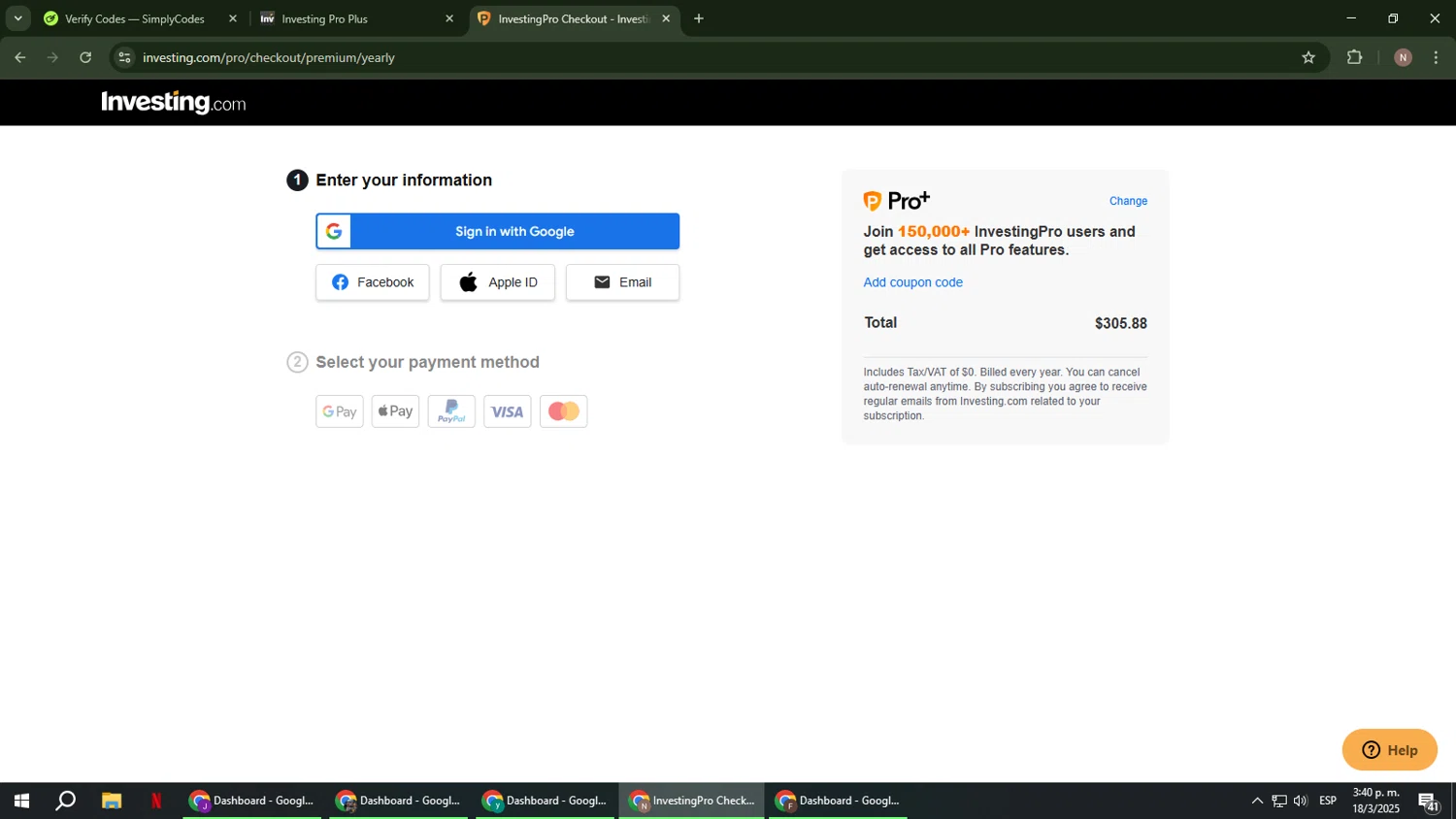Switch to the first Dashboard Chrome taskbar window
The width and height of the screenshot is (1456, 819).
(x=252, y=801)
